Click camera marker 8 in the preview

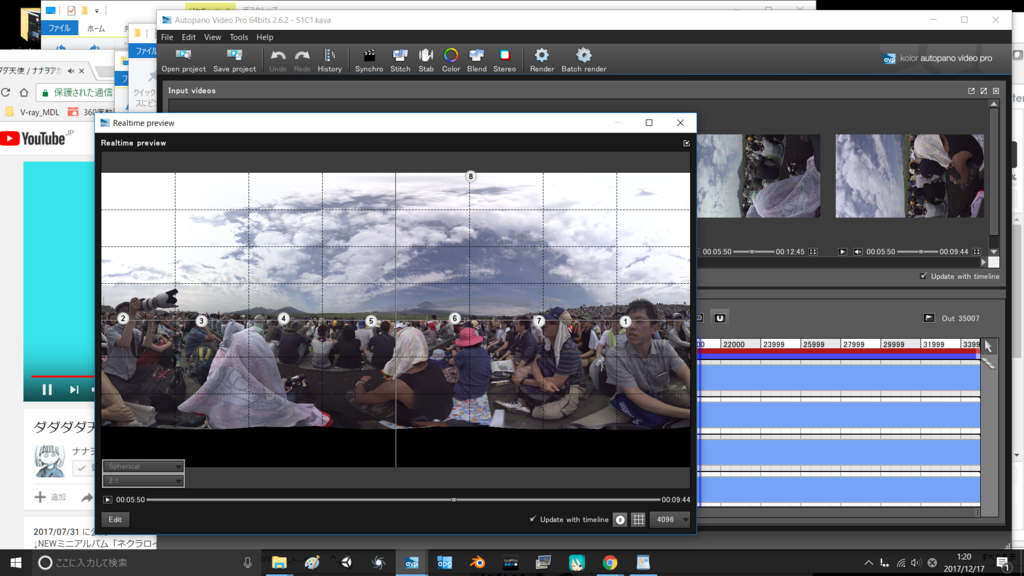point(470,176)
